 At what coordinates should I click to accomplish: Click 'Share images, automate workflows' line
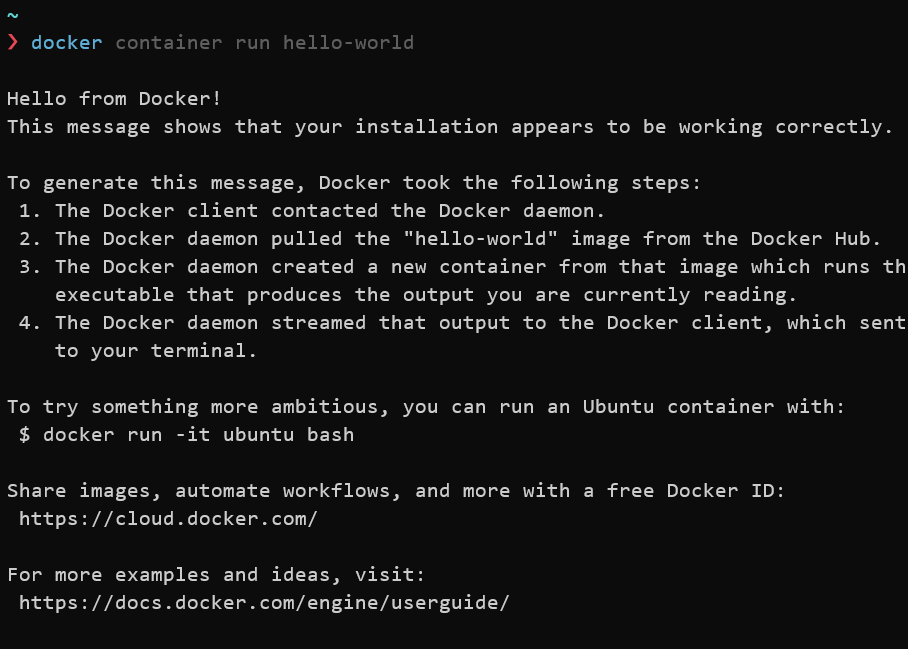tap(396, 491)
